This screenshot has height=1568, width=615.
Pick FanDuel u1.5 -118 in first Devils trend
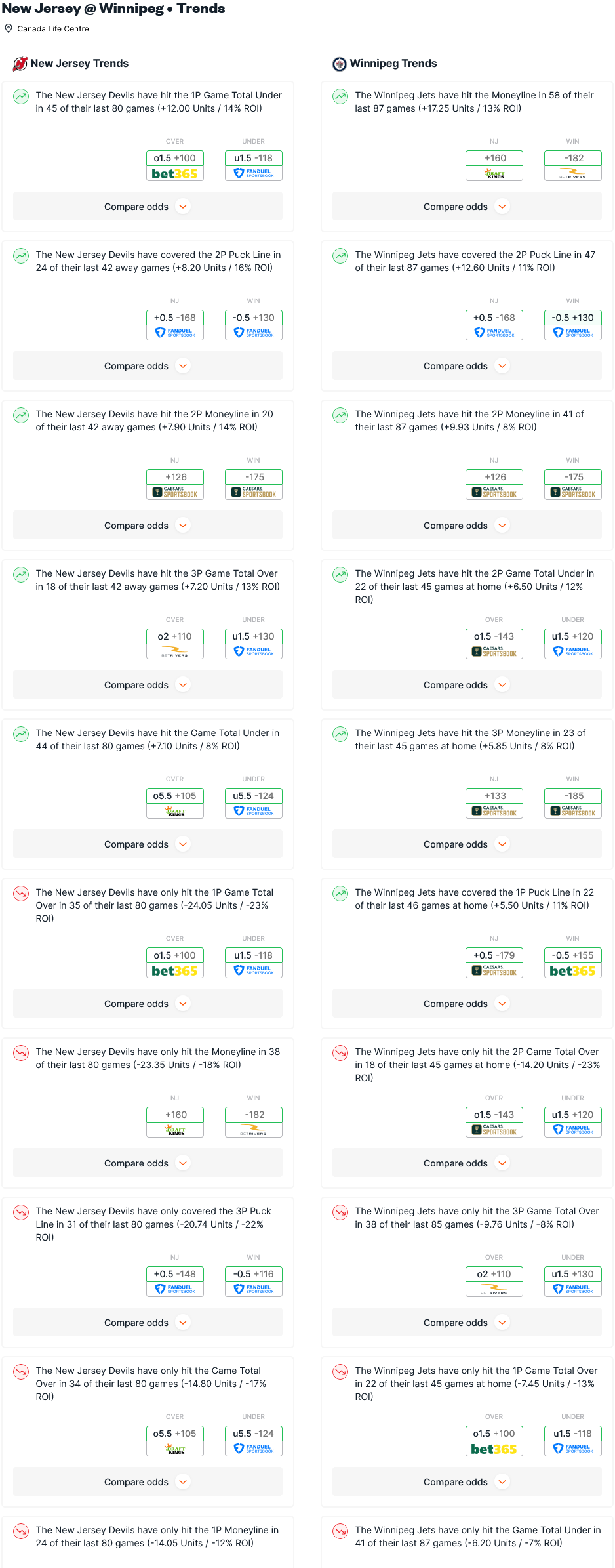pyautogui.click(x=254, y=165)
